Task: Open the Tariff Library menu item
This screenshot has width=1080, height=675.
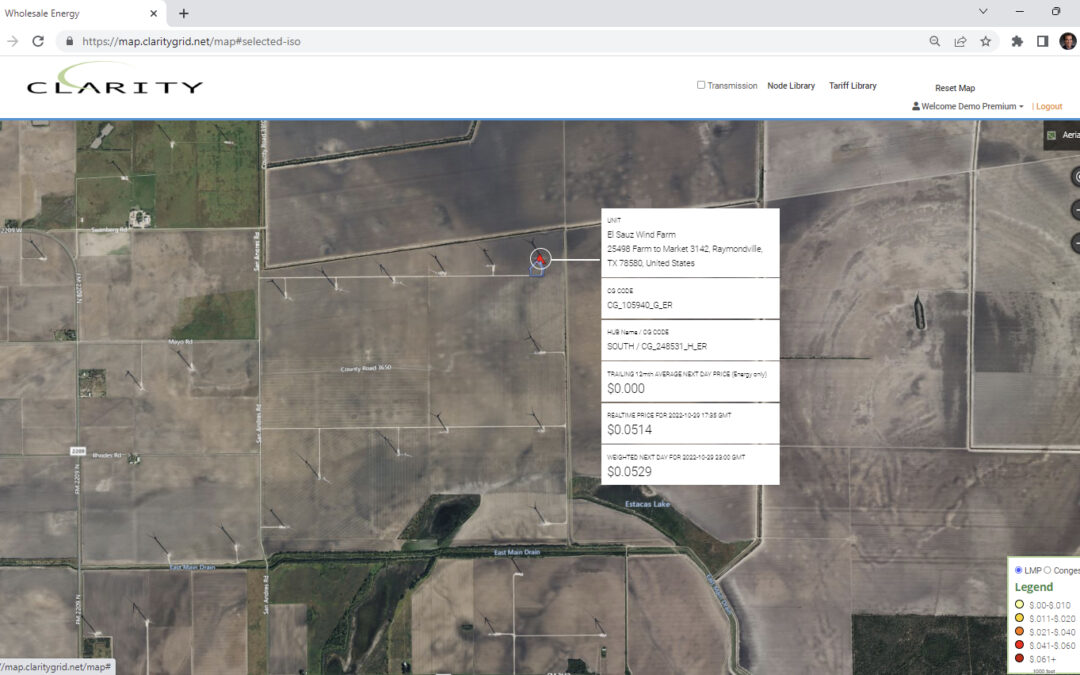Action: click(x=853, y=85)
